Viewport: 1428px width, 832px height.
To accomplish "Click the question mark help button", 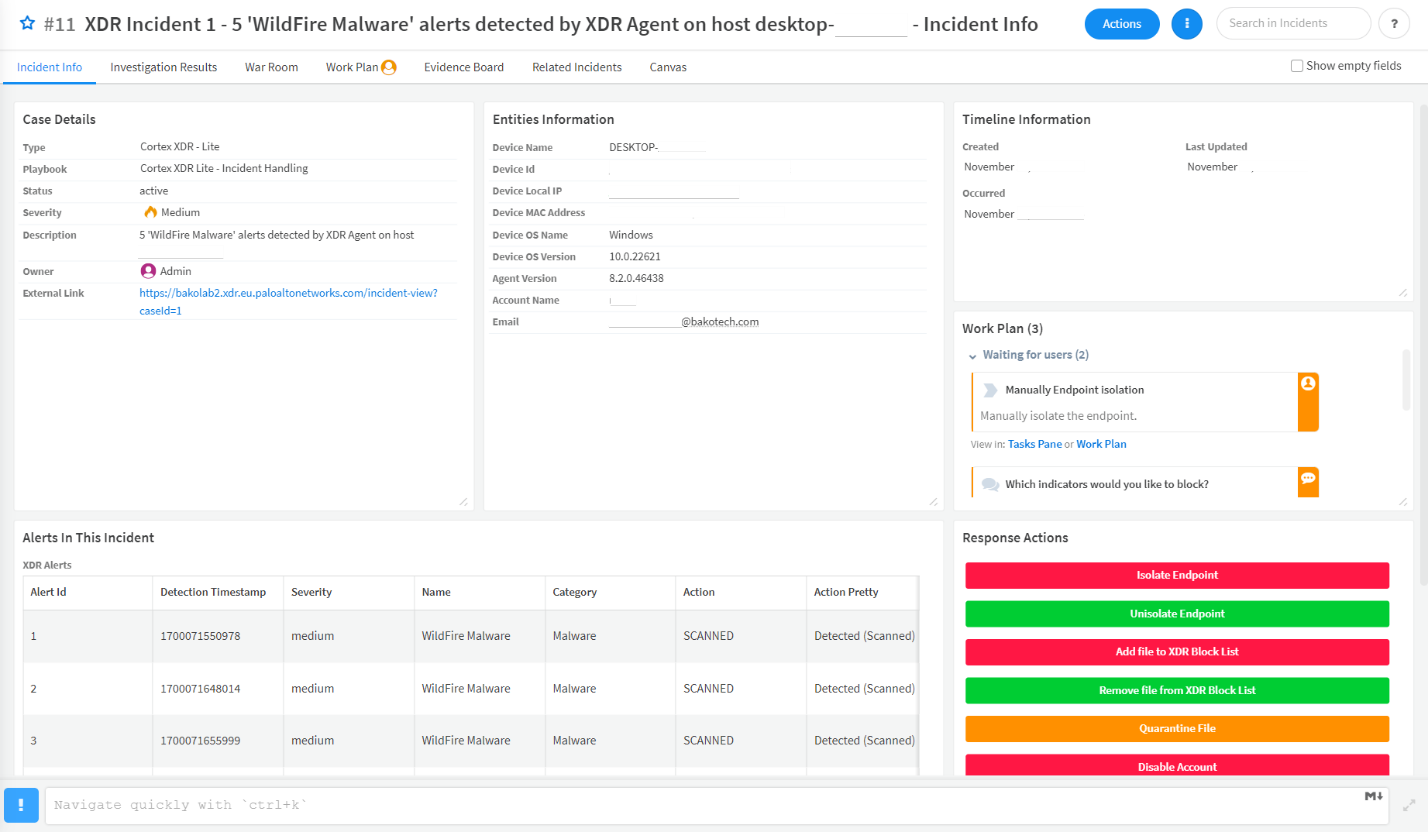I will coord(1394,23).
